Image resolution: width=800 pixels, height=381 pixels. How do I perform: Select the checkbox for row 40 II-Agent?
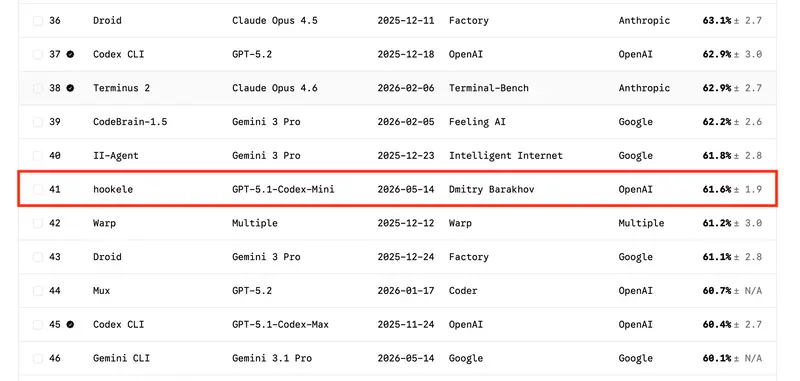pos(38,156)
